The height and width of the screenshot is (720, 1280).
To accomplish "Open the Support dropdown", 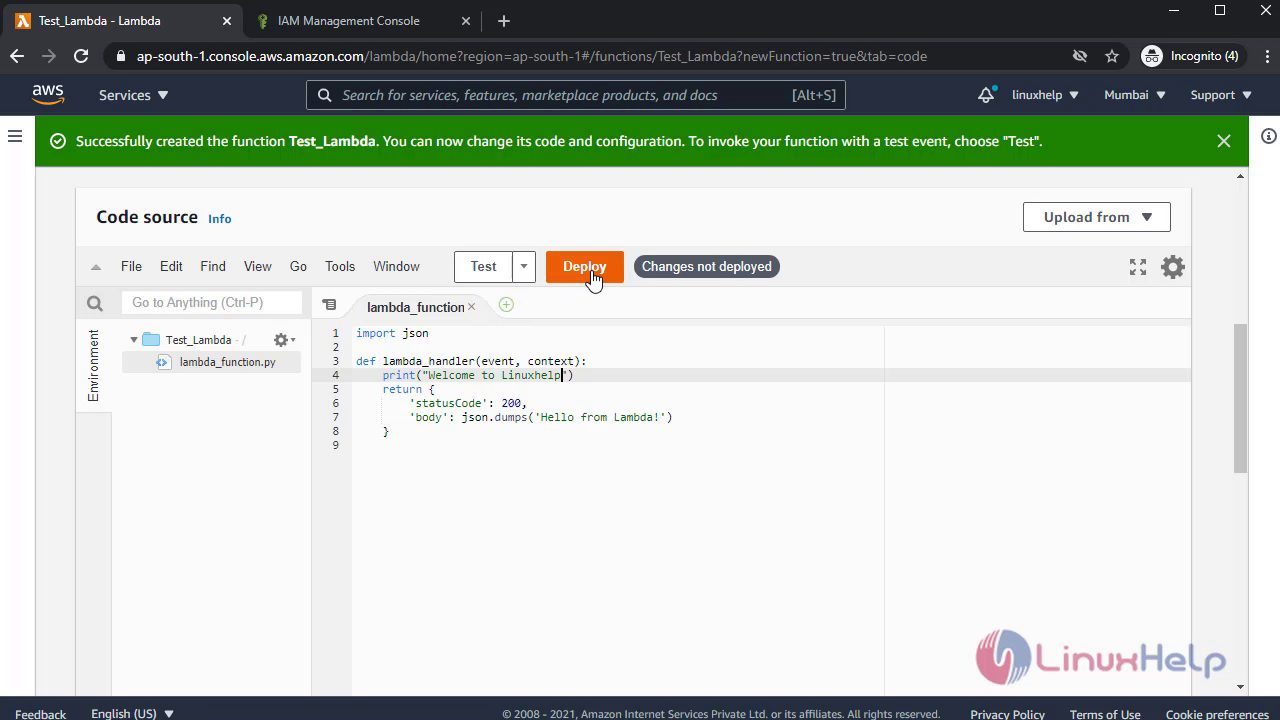I will tap(1221, 95).
